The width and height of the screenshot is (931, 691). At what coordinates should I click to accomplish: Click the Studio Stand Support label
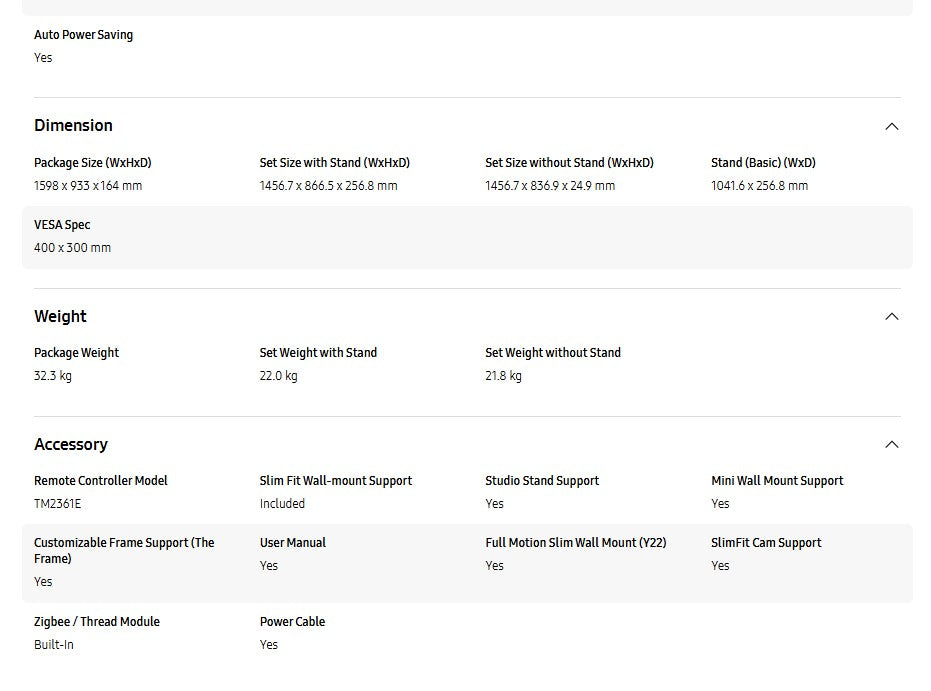click(542, 481)
